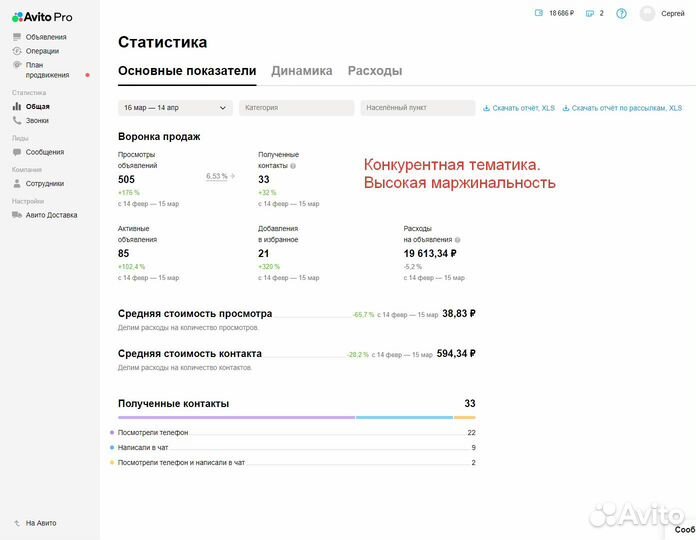Open Звонки phone icon in sidebar
This screenshot has width=696, height=540.
point(17,120)
